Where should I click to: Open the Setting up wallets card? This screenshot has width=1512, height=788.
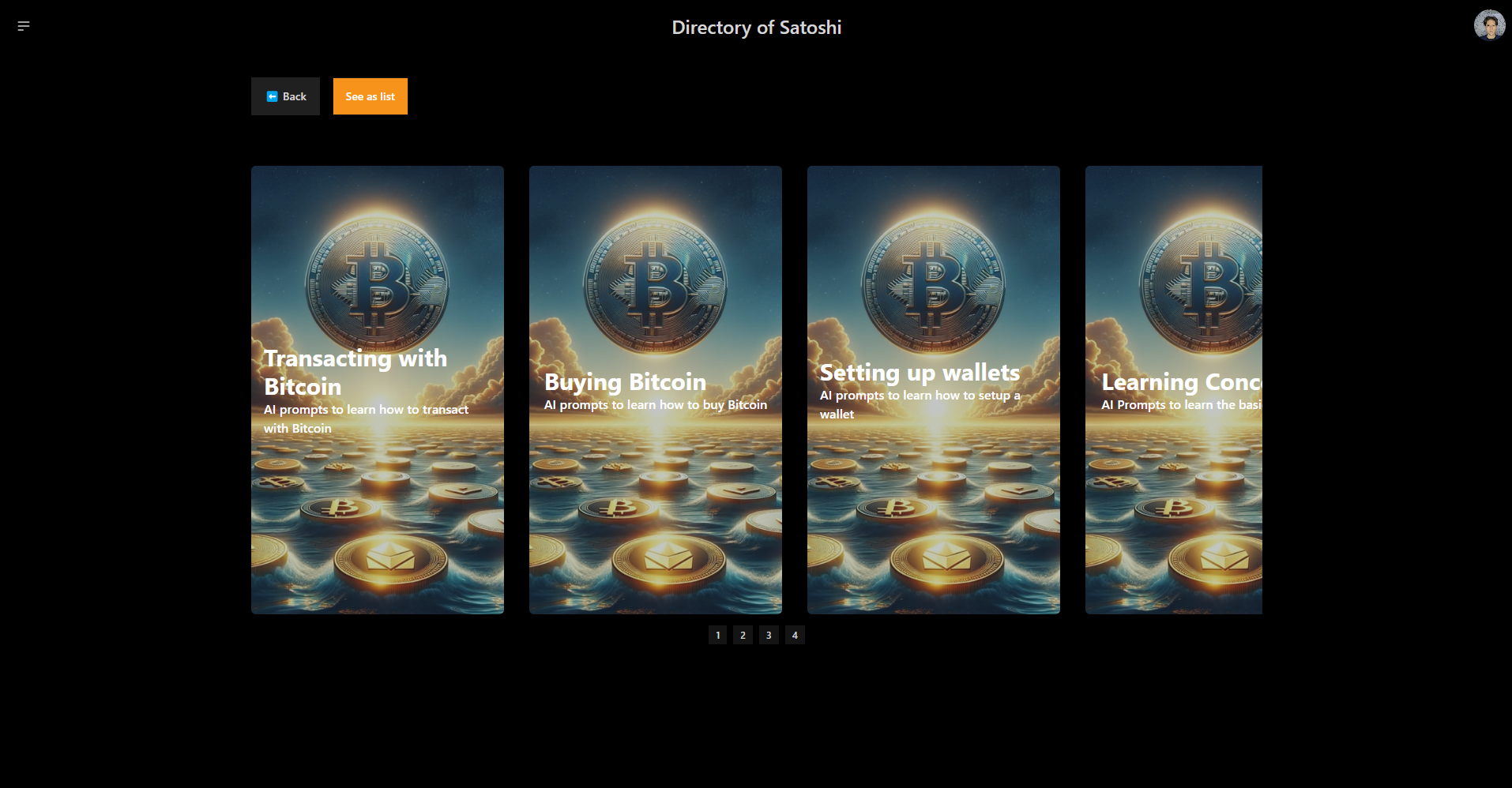click(x=934, y=390)
